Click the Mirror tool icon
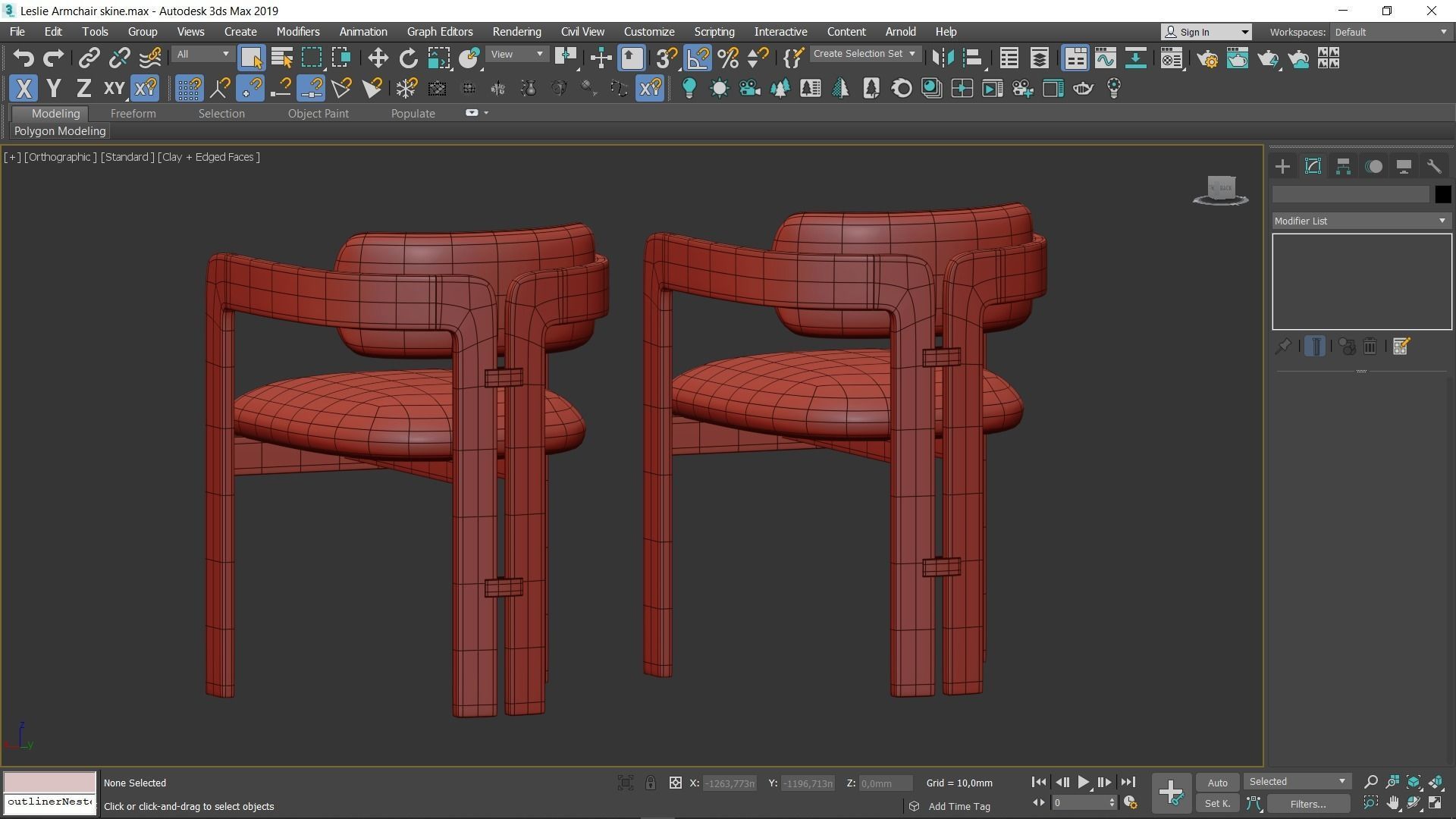This screenshot has width=1456, height=819. [943, 58]
